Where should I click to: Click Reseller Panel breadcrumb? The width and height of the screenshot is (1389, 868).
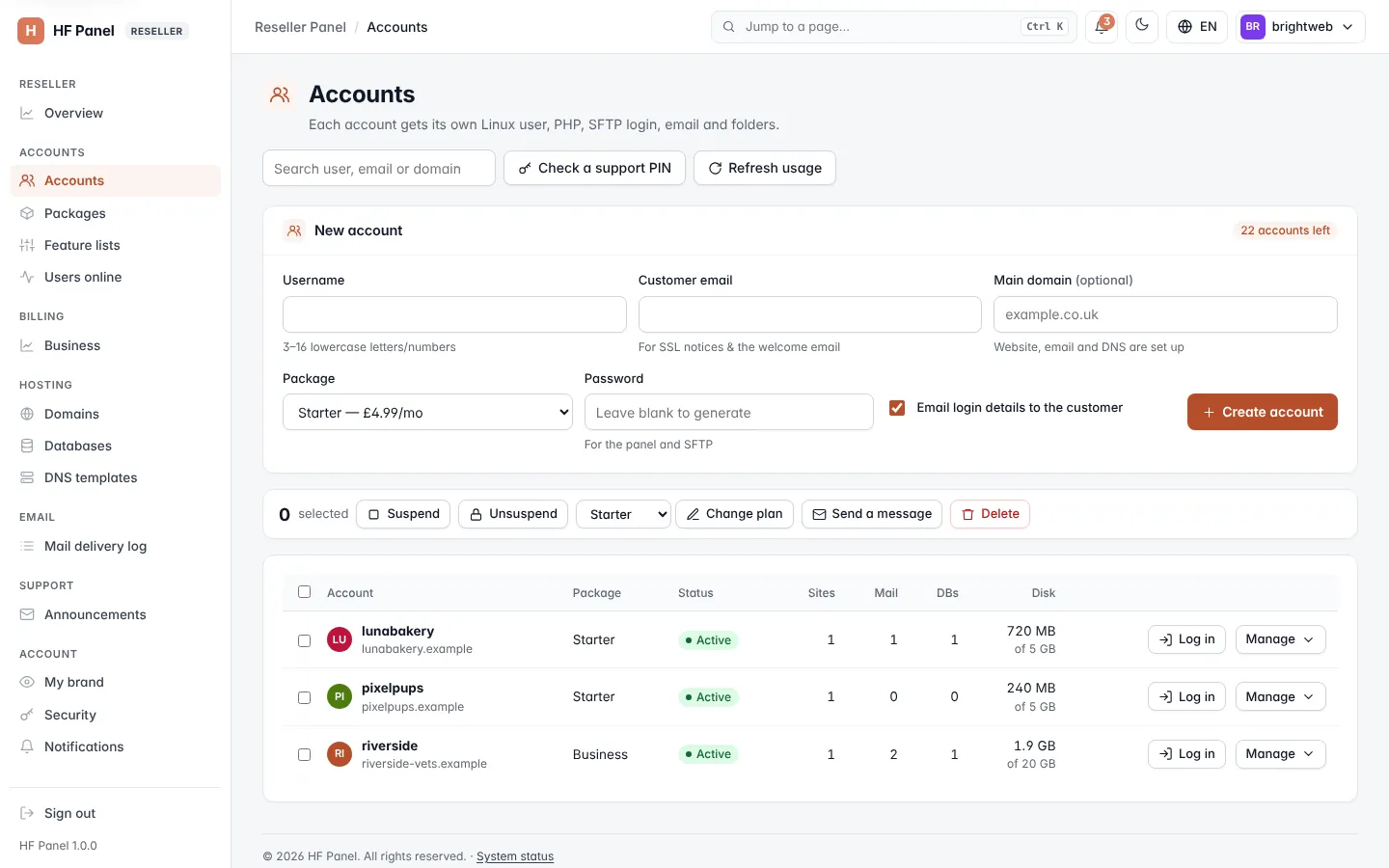300,27
